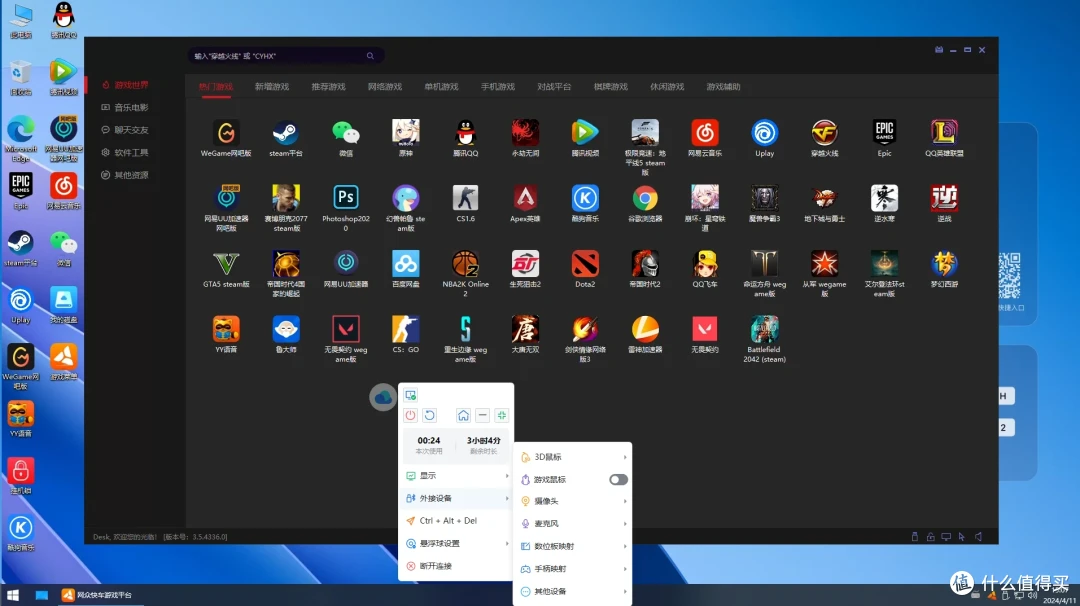Screen dimensions: 1080x606
Task: Send Ctrl + Alt + Del
Action: click(x=457, y=521)
